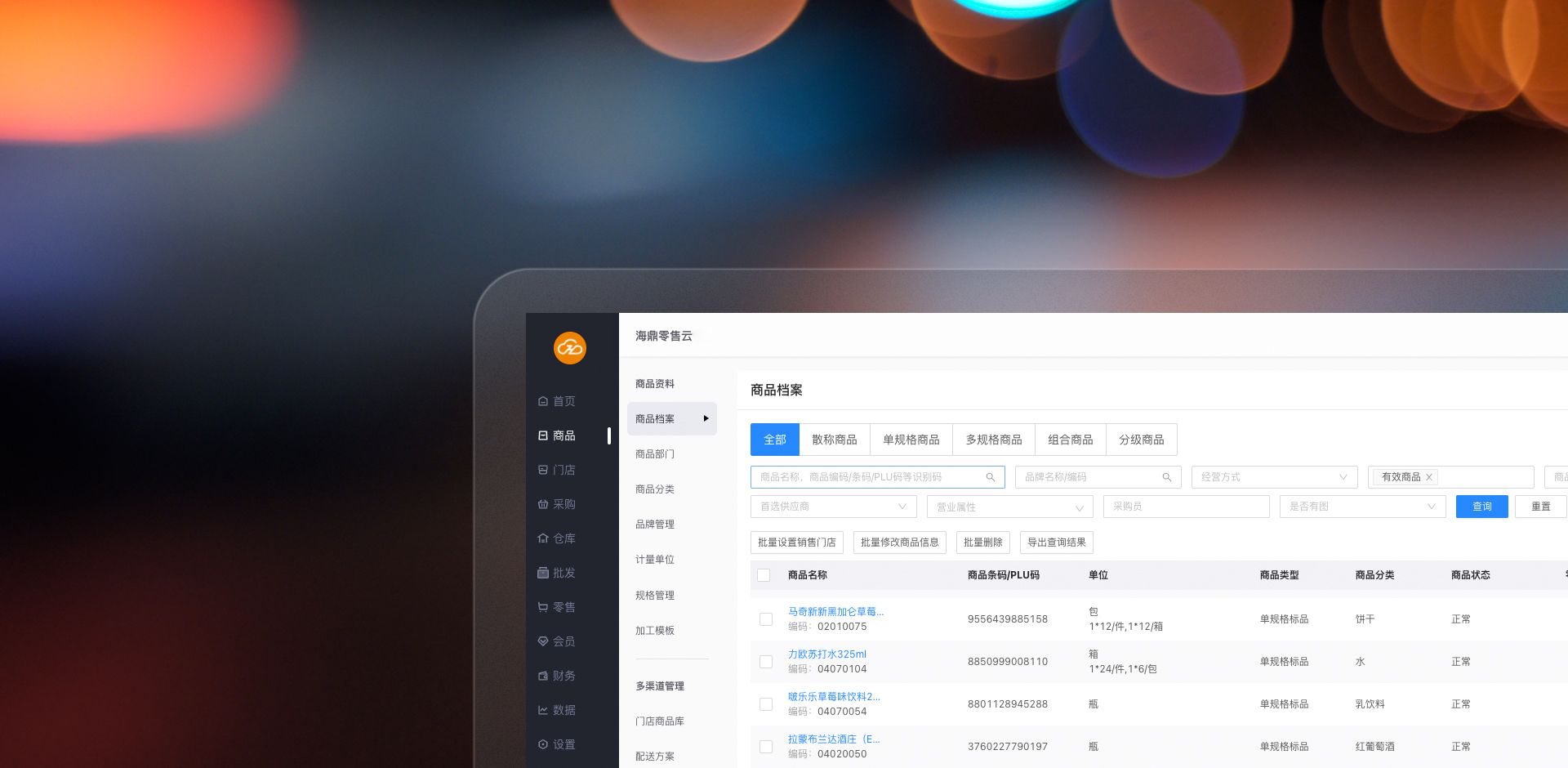Open the 批发 wholesale sidebar item

tap(557, 573)
